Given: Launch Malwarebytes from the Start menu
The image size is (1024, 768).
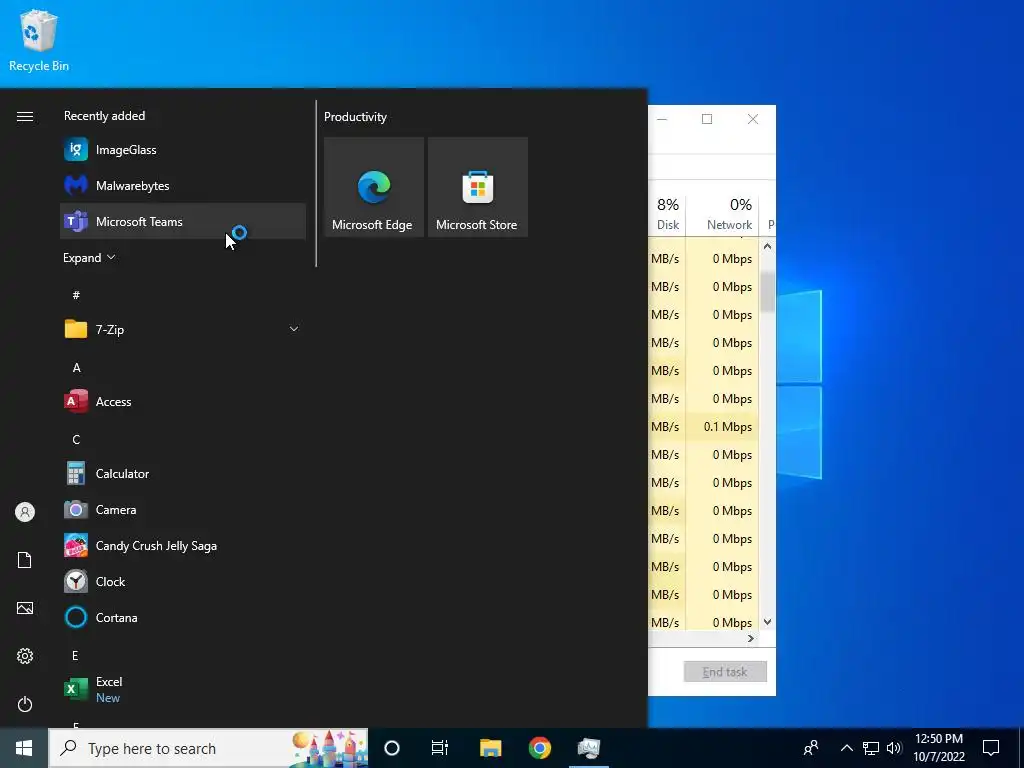Looking at the screenshot, I should pos(183,185).
